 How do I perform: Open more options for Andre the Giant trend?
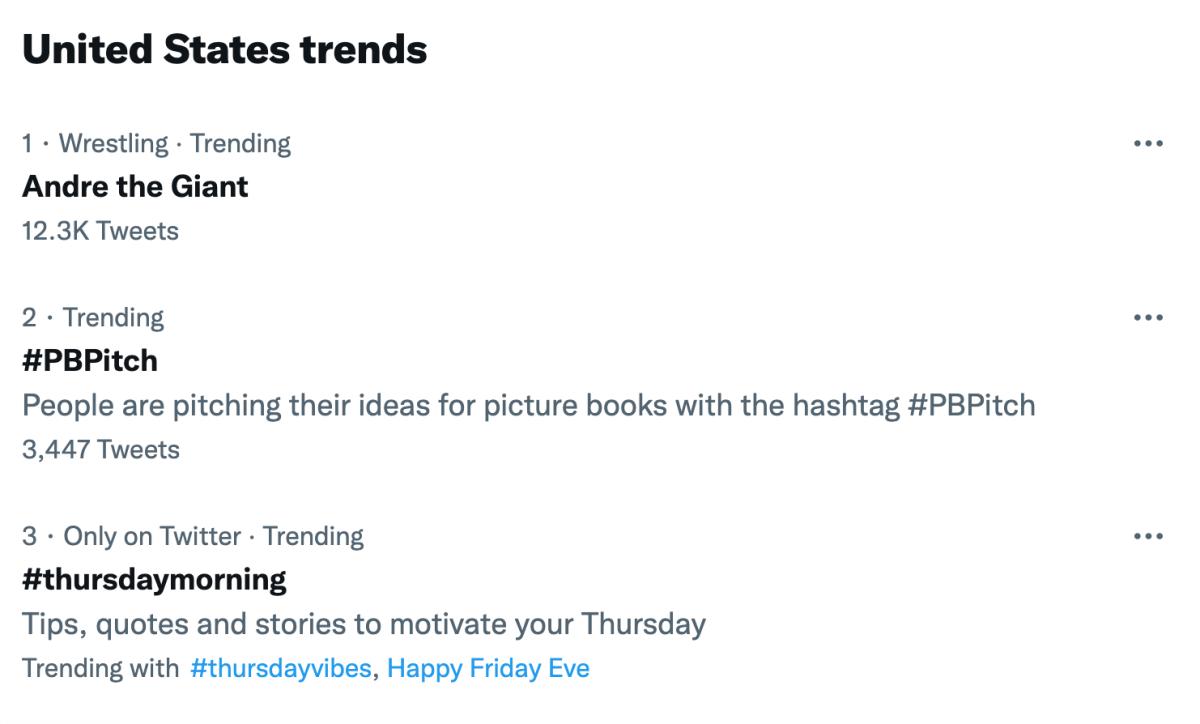point(1148,144)
